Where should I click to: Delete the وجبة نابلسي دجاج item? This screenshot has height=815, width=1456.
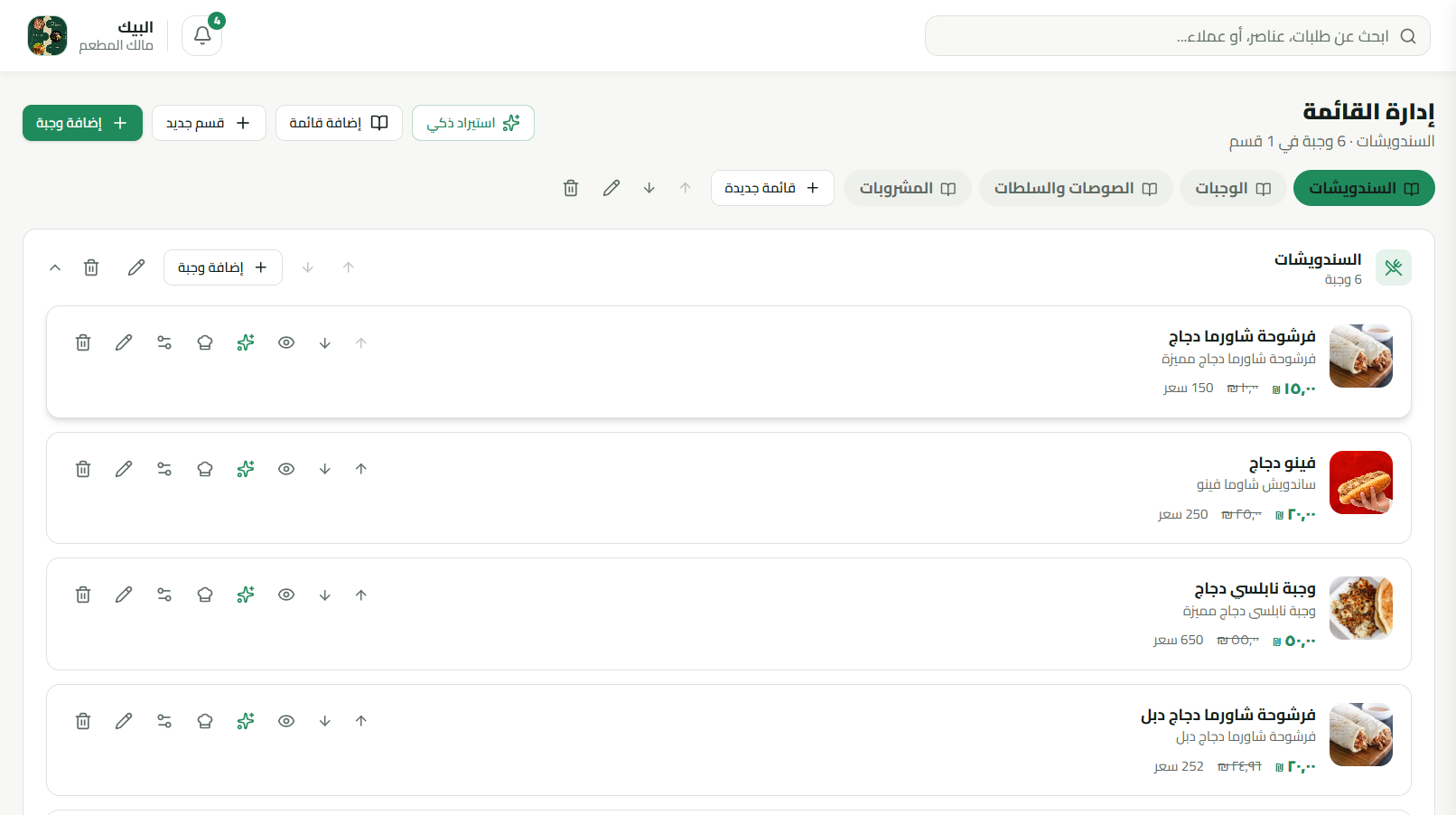[83, 595]
